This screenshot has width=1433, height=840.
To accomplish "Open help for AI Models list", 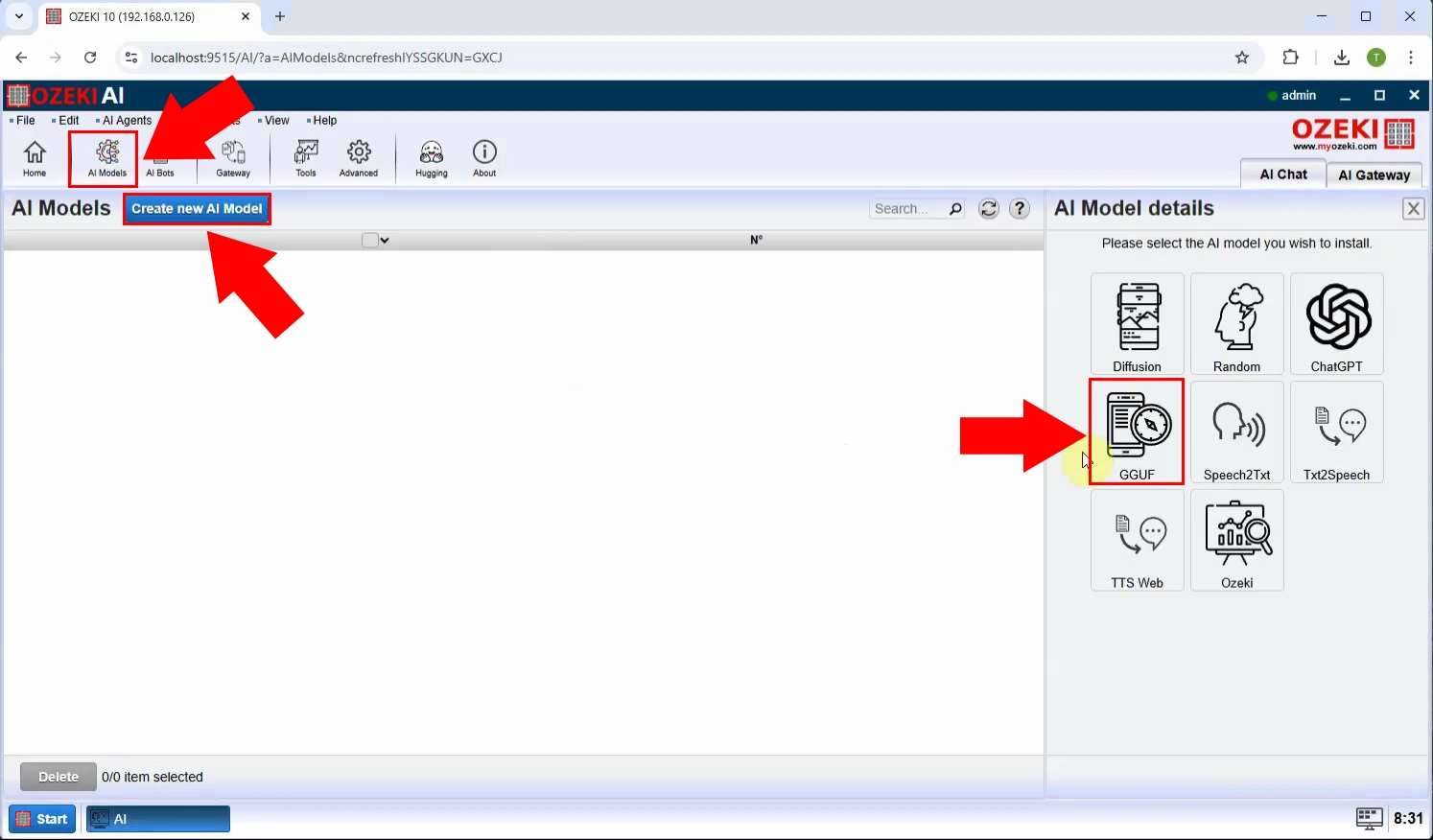I will click(1020, 209).
